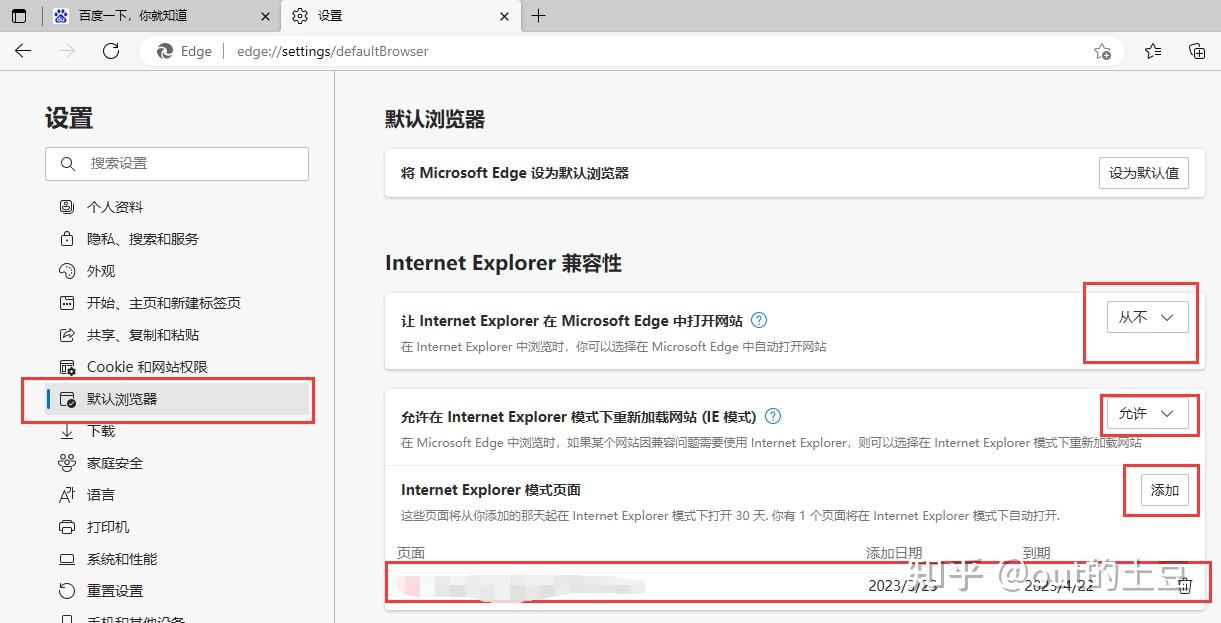Click the family icon beside 家庭安全
1221x623 pixels.
click(x=67, y=463)
